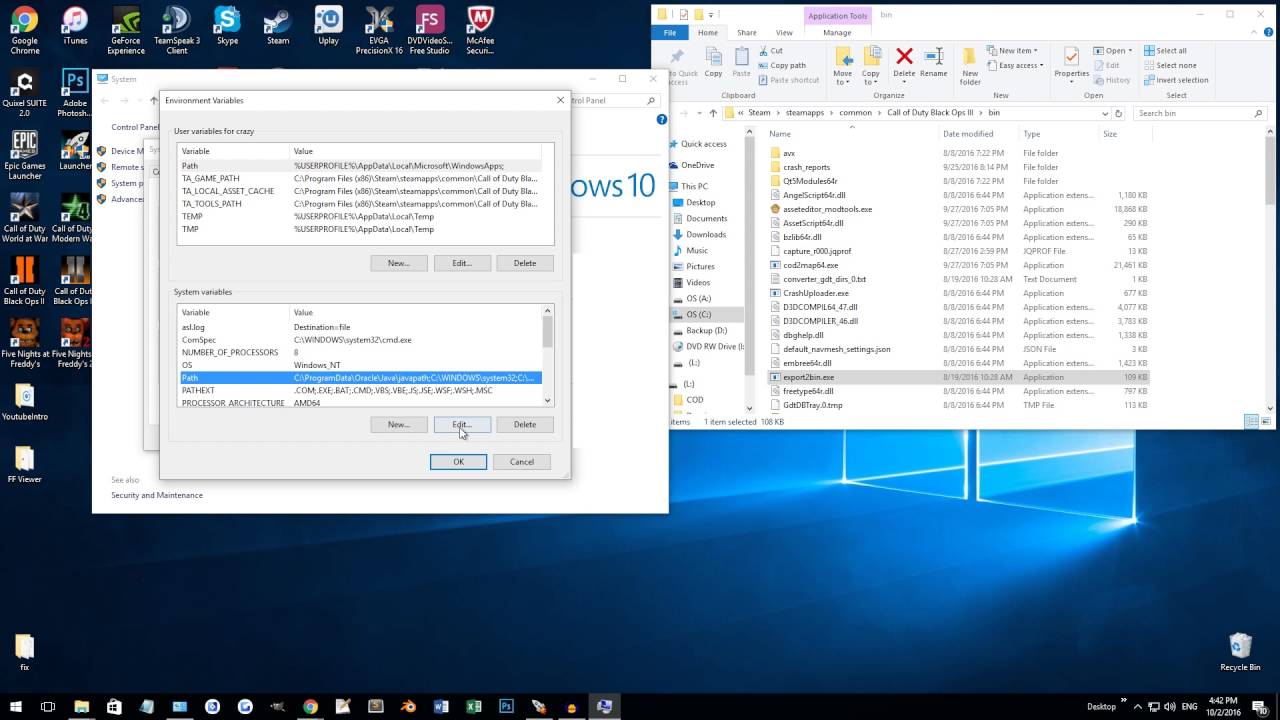Open the Manage Application Tools tab
Image resolution: width=1280 pixels, height=720 pixels.
[837, 33]
